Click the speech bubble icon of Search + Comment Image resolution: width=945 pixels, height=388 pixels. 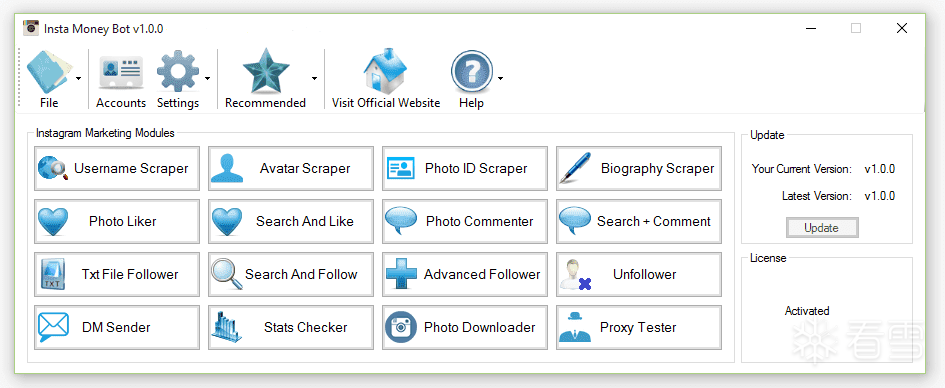click(574, 222)
